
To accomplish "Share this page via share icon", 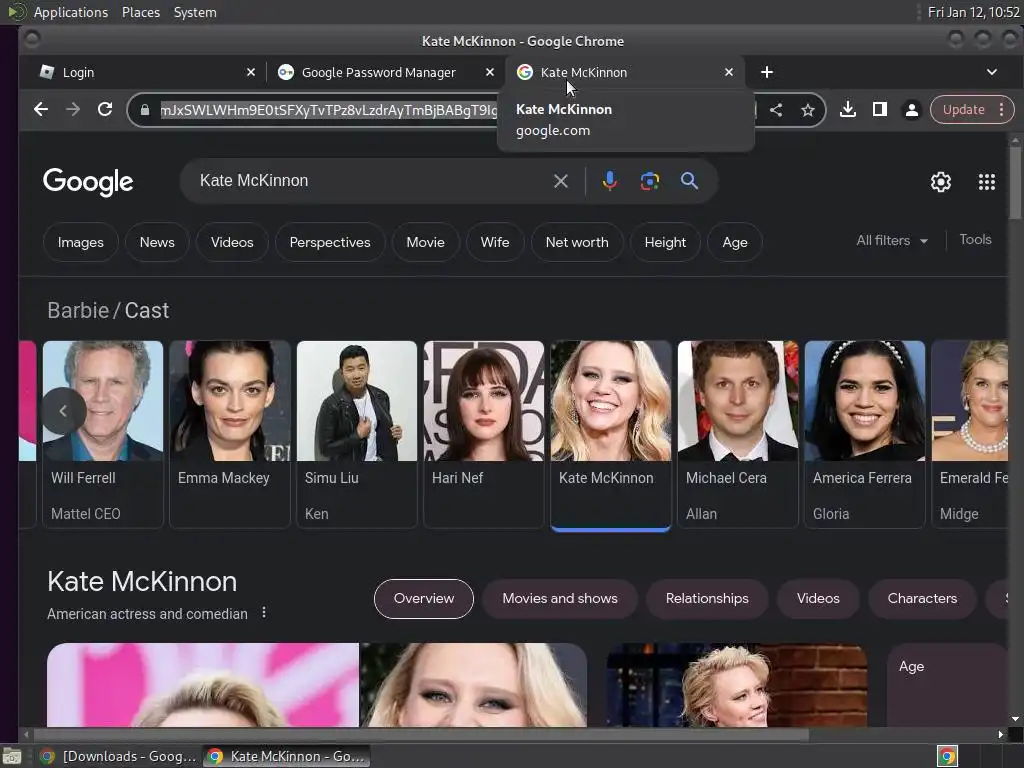I will [x=776, y=110].
